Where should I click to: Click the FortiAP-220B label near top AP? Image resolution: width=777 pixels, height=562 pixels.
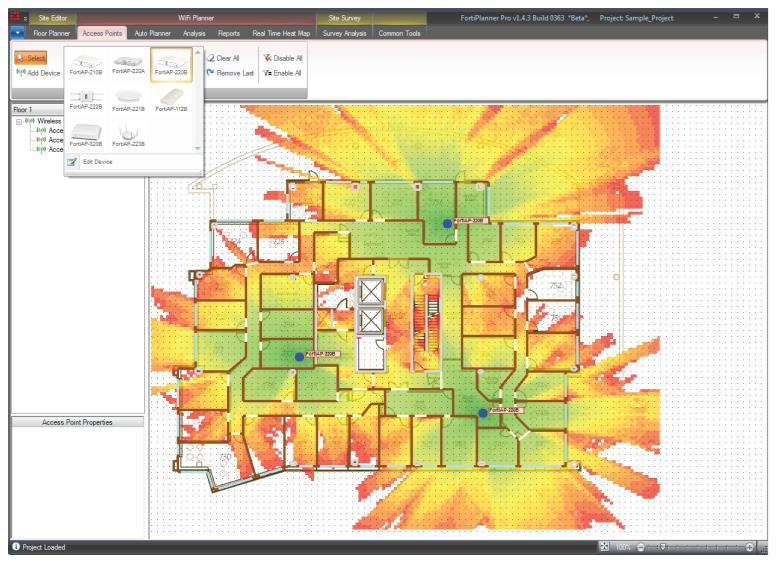[471, 220]
